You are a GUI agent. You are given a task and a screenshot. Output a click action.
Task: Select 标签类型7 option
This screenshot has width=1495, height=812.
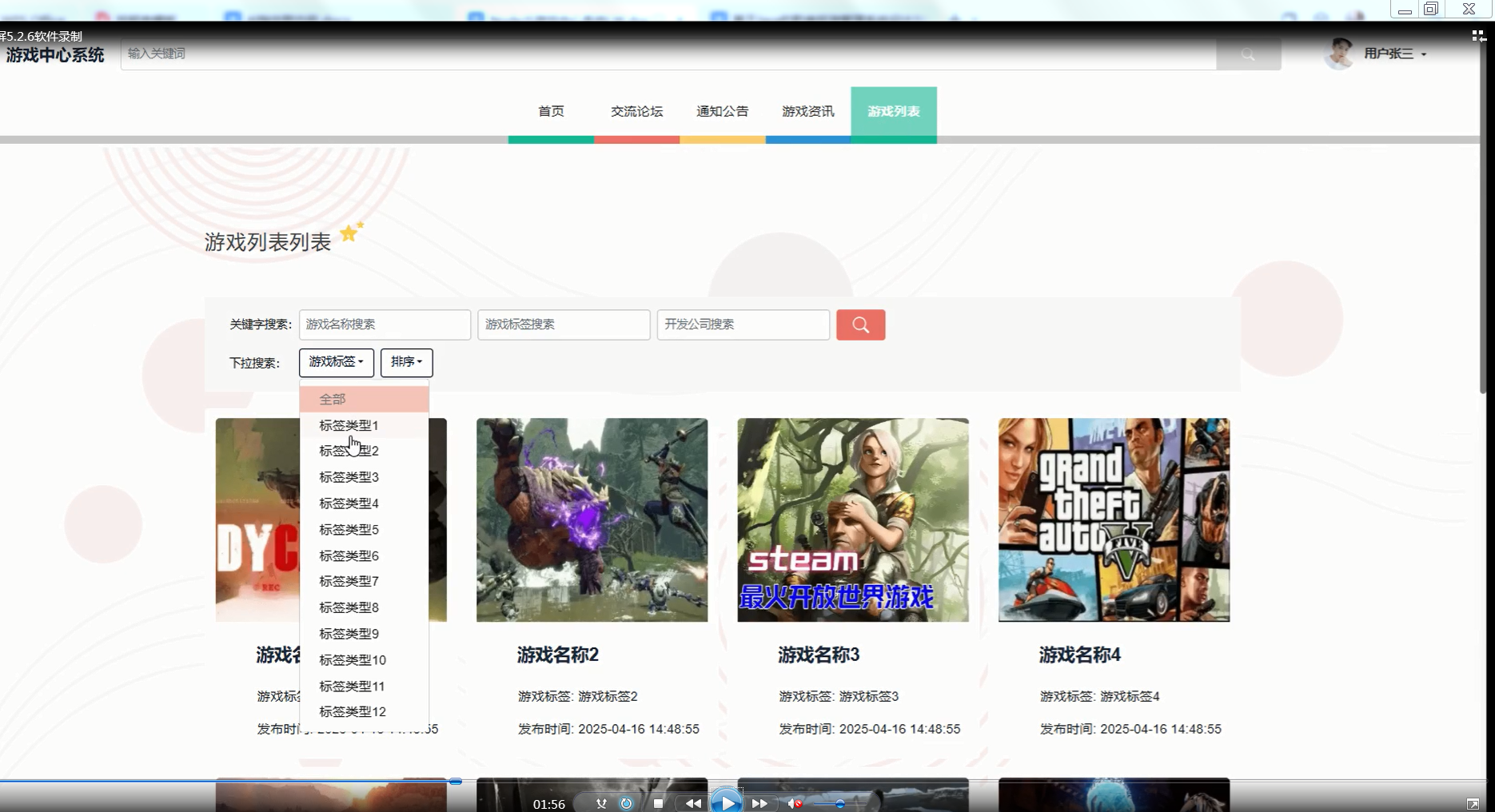365,581
